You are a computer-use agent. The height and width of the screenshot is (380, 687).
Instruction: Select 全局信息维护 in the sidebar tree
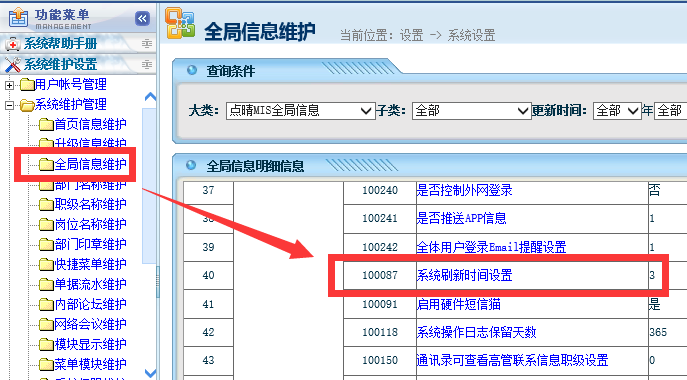(x=90, y=164)
